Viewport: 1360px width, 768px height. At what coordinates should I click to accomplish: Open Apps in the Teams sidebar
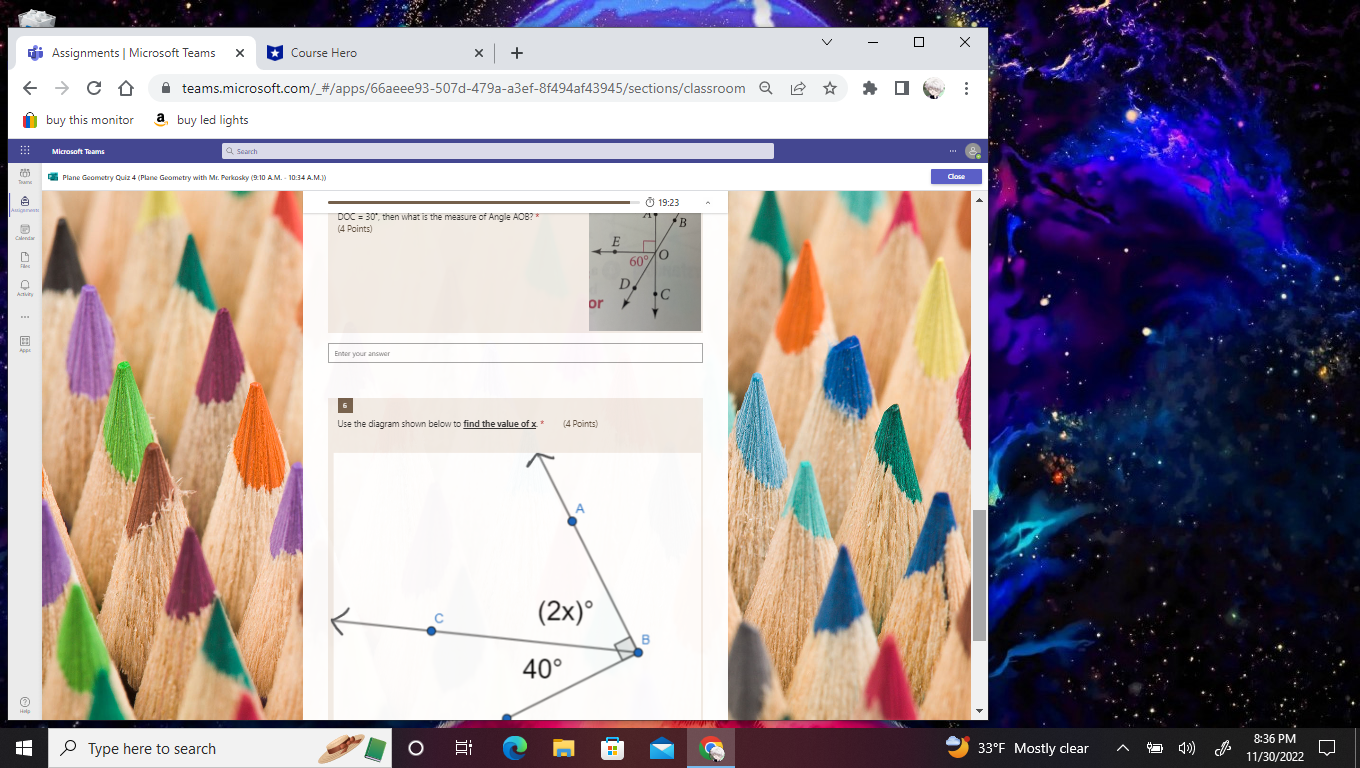[x=24, y=344]
